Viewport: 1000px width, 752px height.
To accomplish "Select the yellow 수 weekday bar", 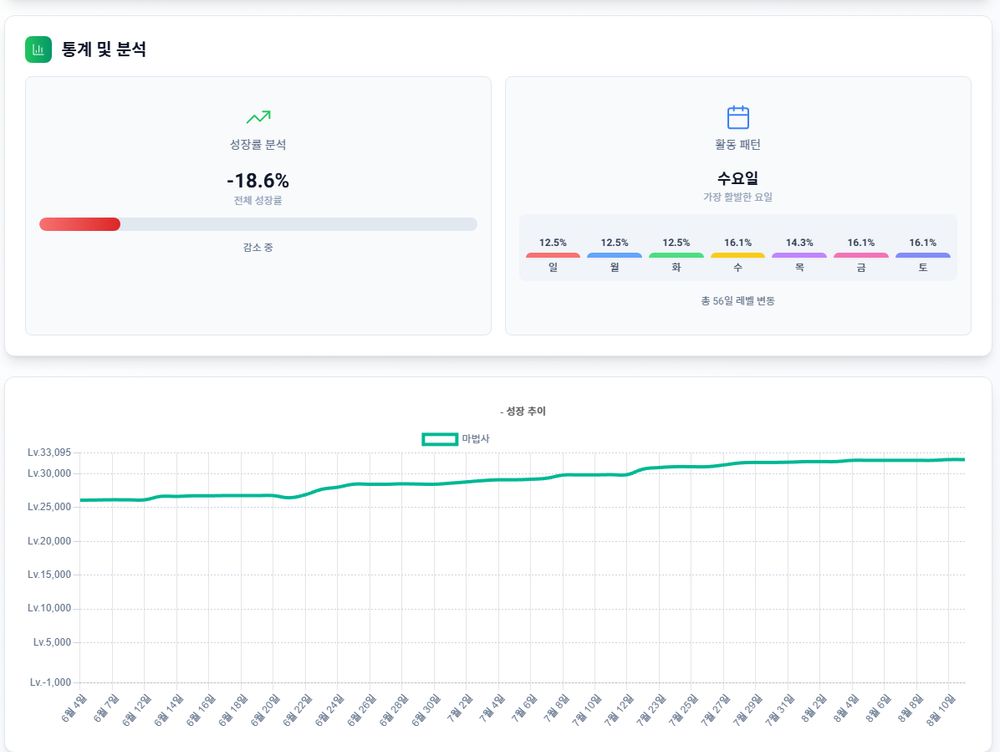I will [738, 256].
